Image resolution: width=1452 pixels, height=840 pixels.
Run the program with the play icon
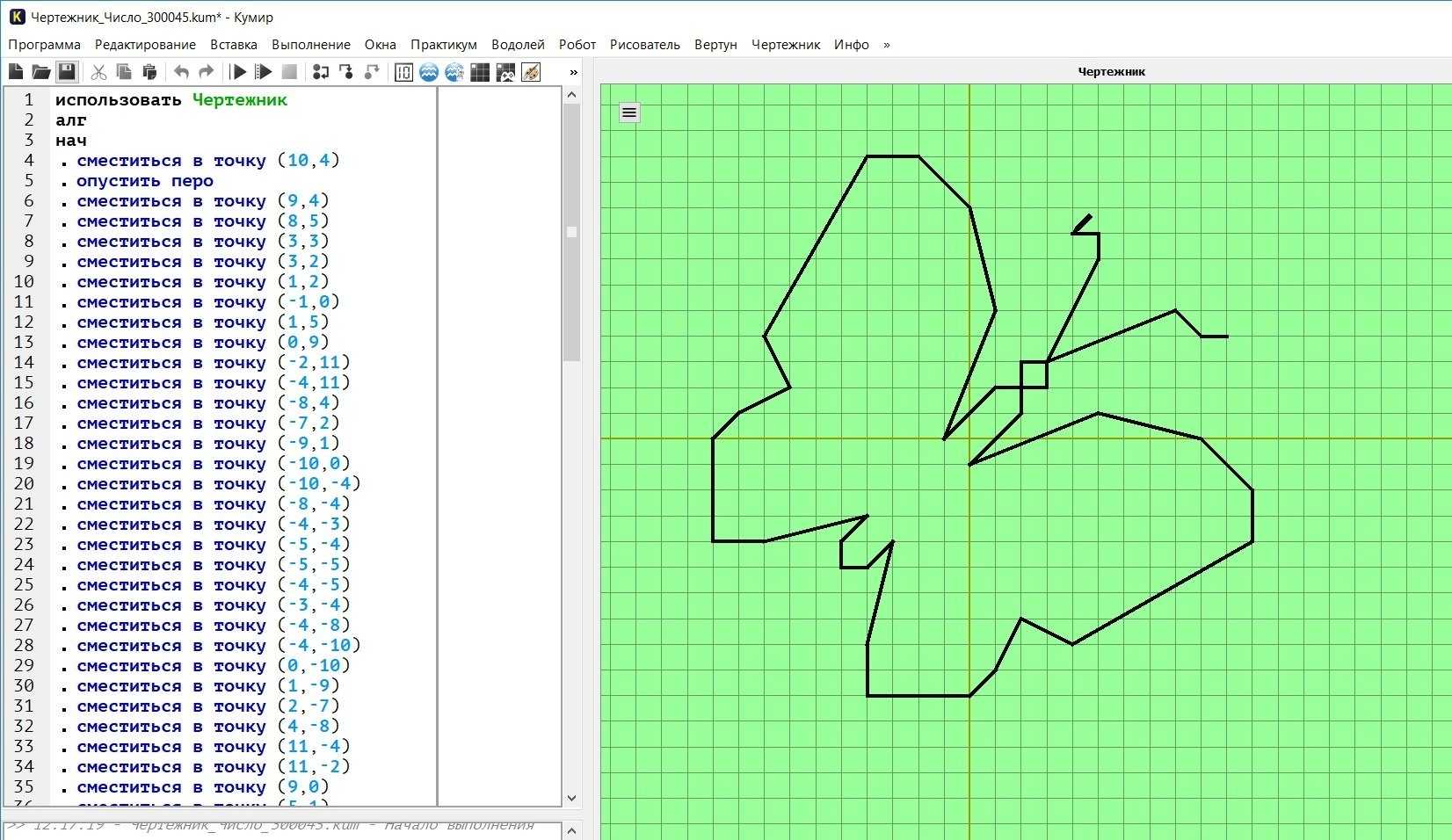point(238,72)
